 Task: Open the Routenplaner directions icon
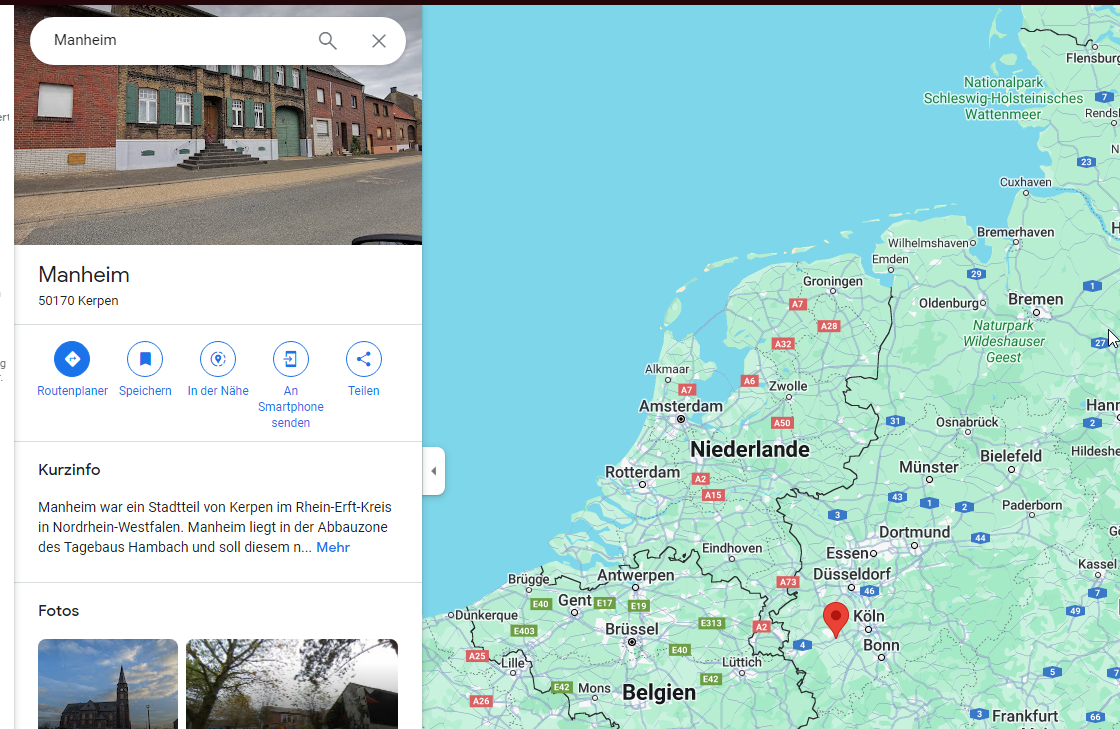point(72,359)
